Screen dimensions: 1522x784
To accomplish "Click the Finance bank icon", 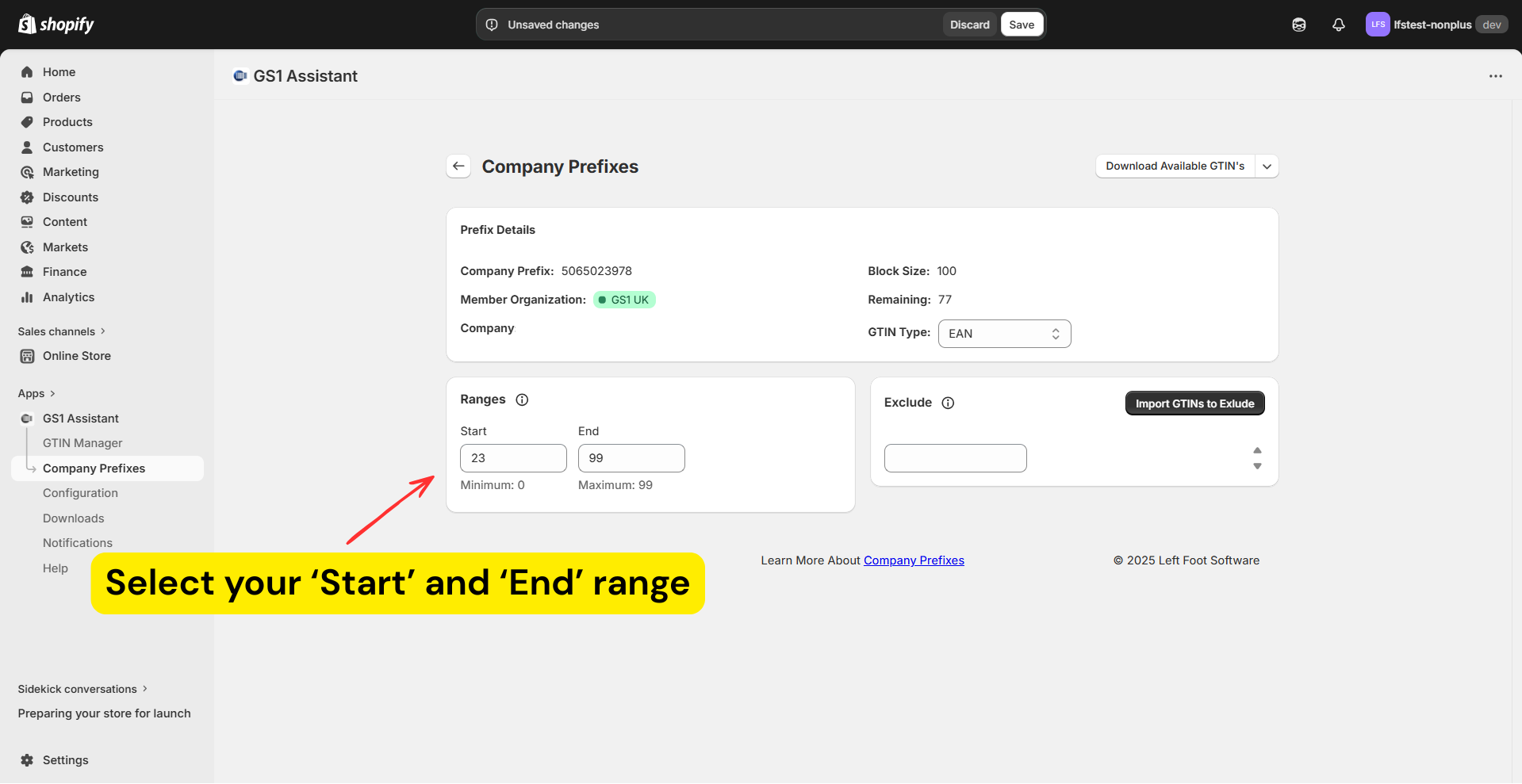I will (27, 272).
